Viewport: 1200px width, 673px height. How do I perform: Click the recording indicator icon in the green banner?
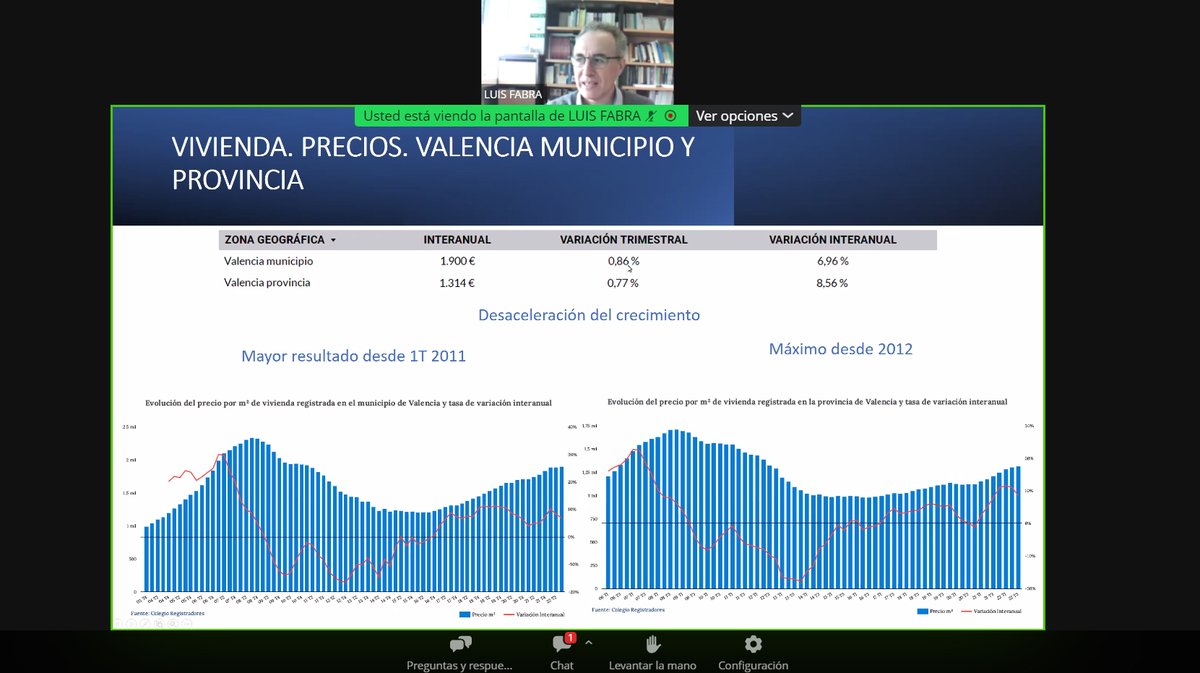[x=671, y=116]
